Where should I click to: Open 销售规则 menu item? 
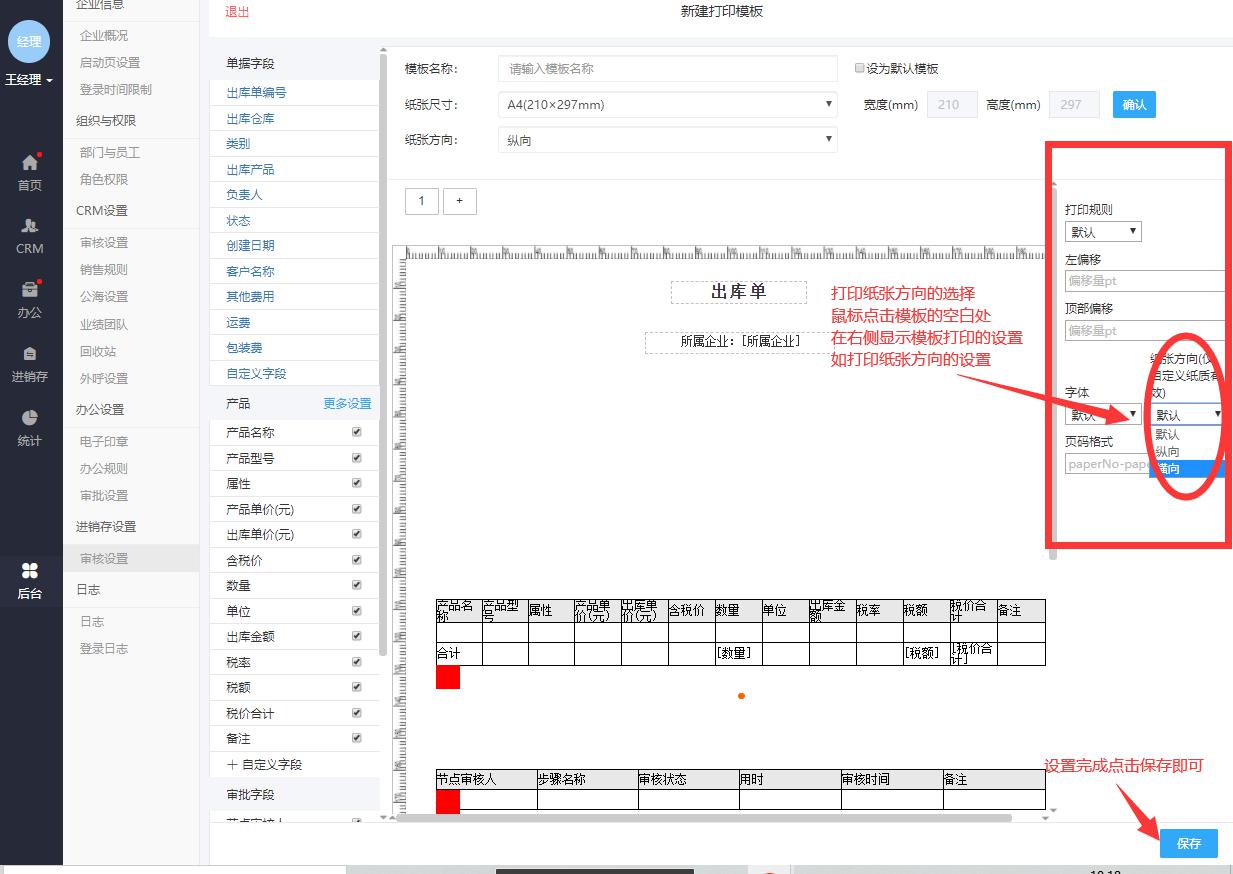[x=104, y=269]
